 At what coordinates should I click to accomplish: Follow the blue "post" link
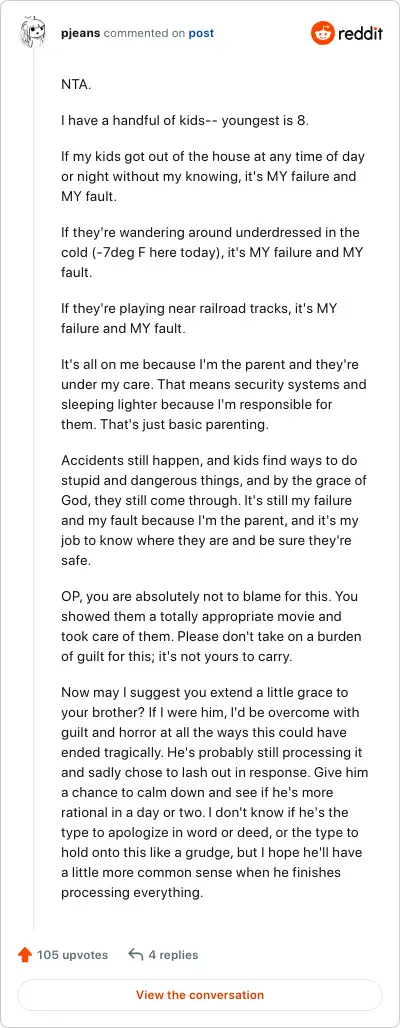(201, 33)
